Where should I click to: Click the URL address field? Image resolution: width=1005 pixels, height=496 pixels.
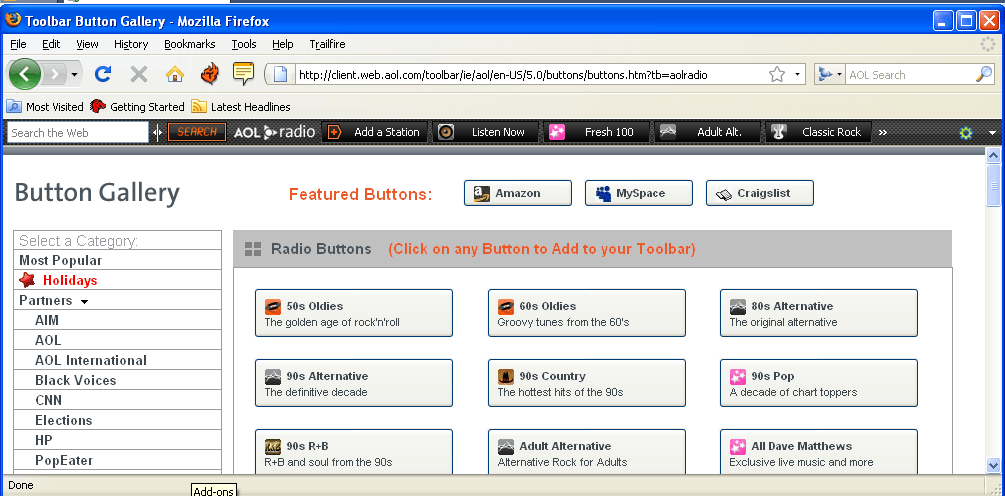point(531,75)
